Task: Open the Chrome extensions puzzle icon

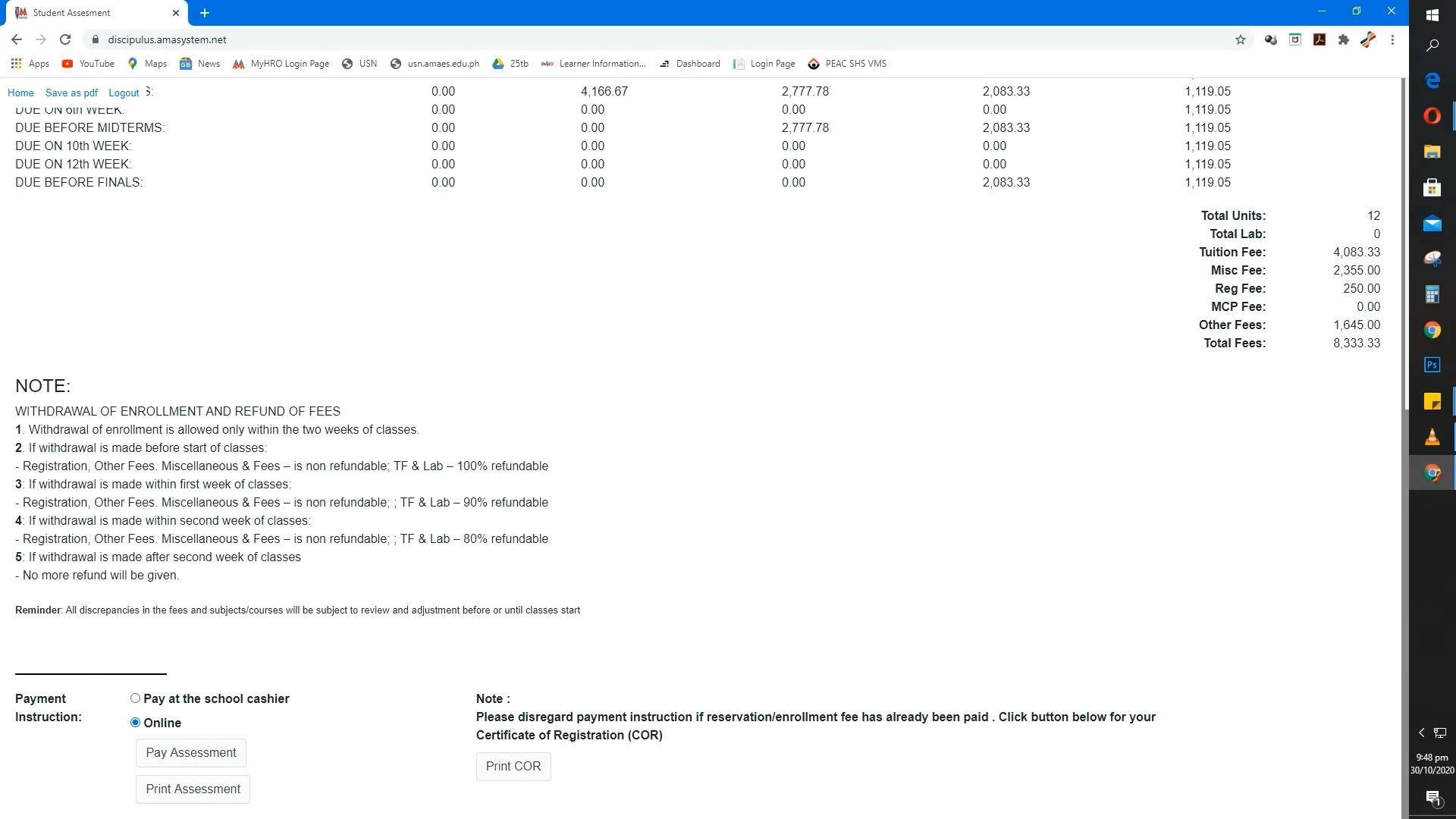Action: pos(1344,39)
